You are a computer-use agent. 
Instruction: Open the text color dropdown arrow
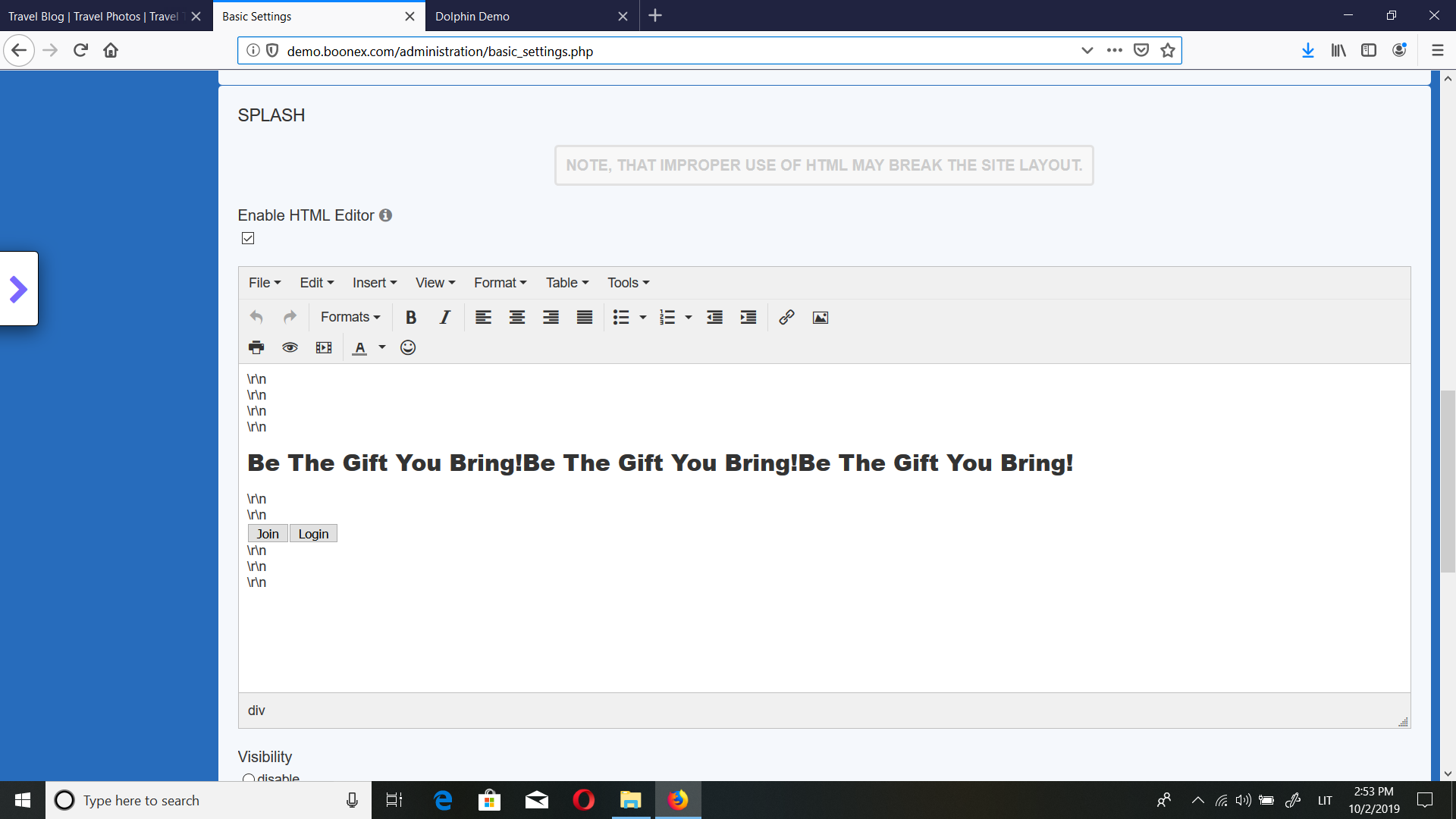click(x=382, y=347)
